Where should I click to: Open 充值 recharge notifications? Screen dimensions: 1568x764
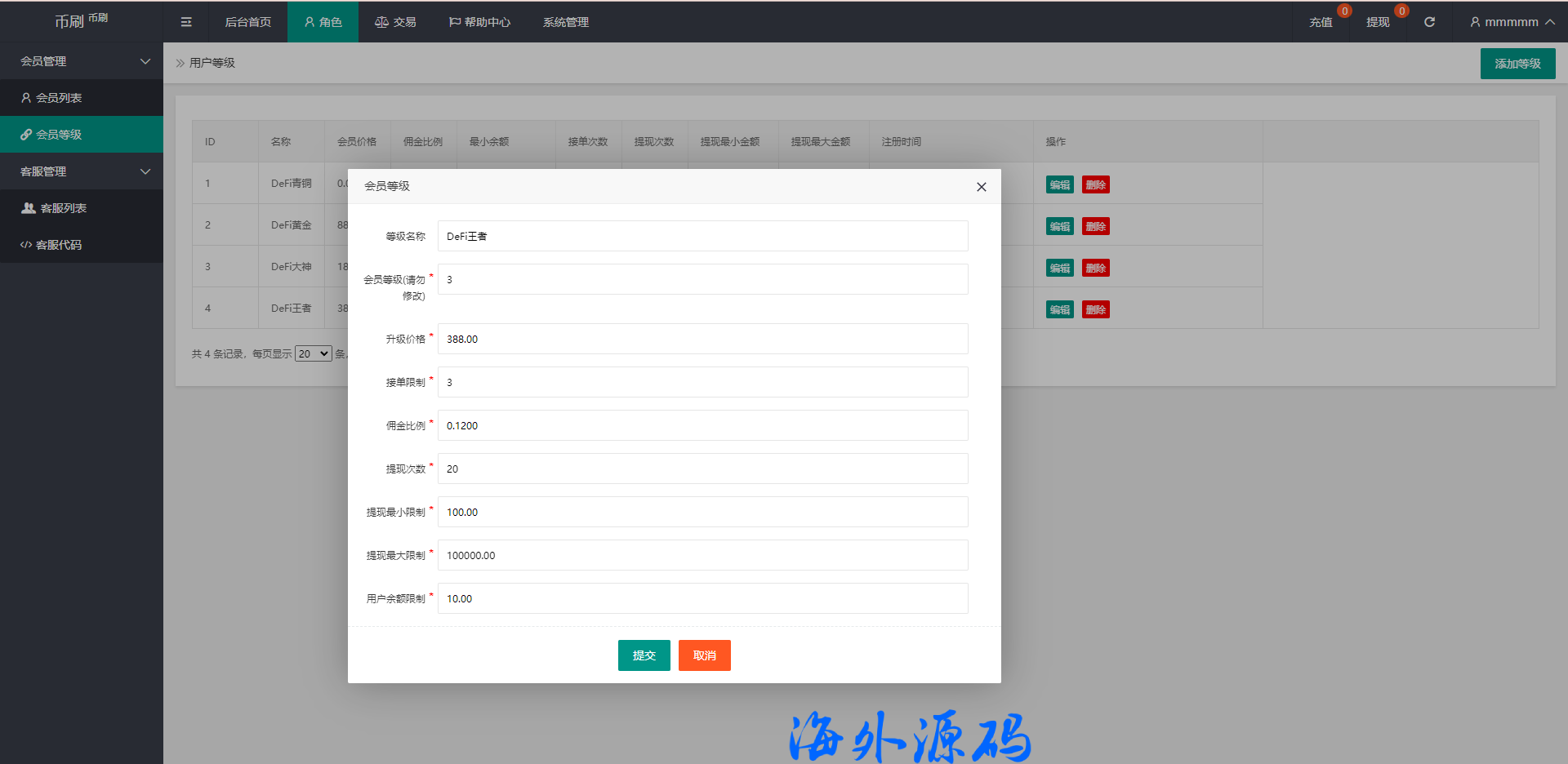click(1321, 22)
